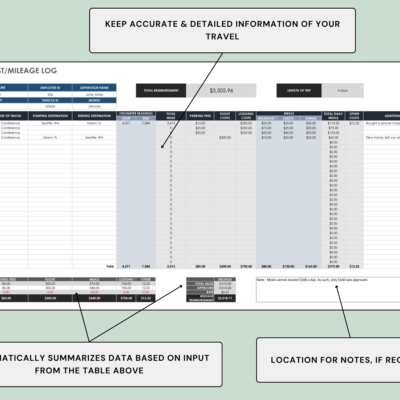Click the FLIGHT COSTS column header

tap(225, 116)
